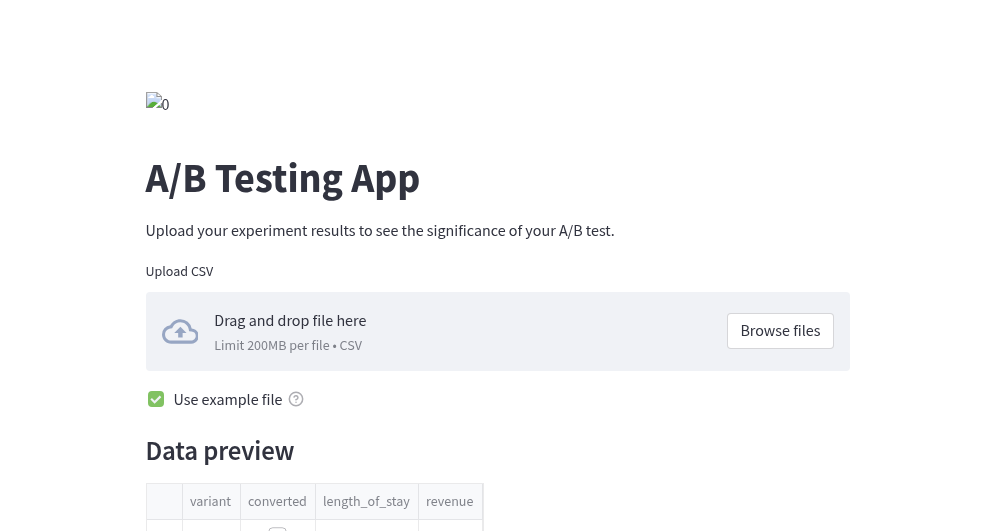This screenshot has width=995, height=531.
Task: Select the revenue column header
Action: (x=450, y=502)
